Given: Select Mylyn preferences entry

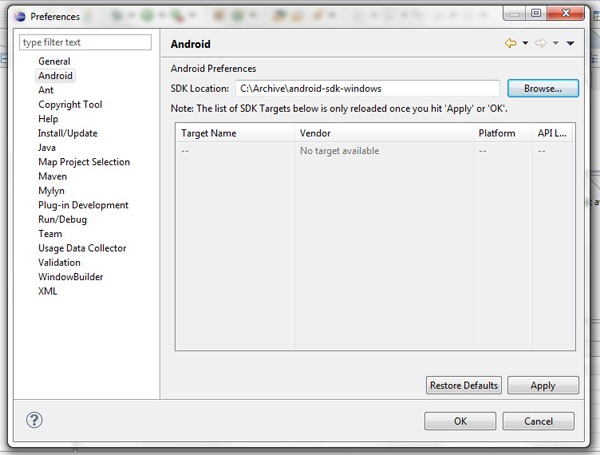Looking at the screenshot, I should [51, 191].
